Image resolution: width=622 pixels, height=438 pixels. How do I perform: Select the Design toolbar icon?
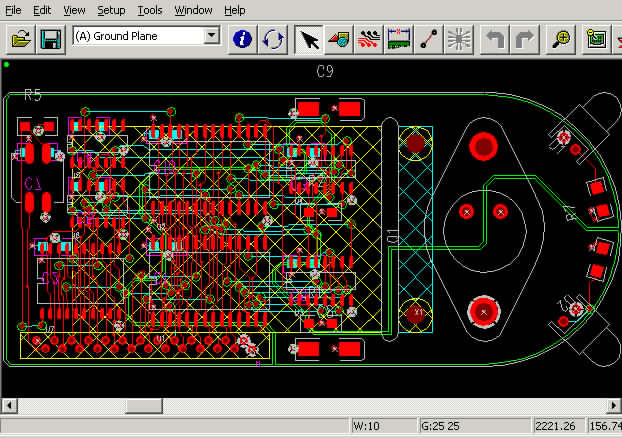[339, 39]
